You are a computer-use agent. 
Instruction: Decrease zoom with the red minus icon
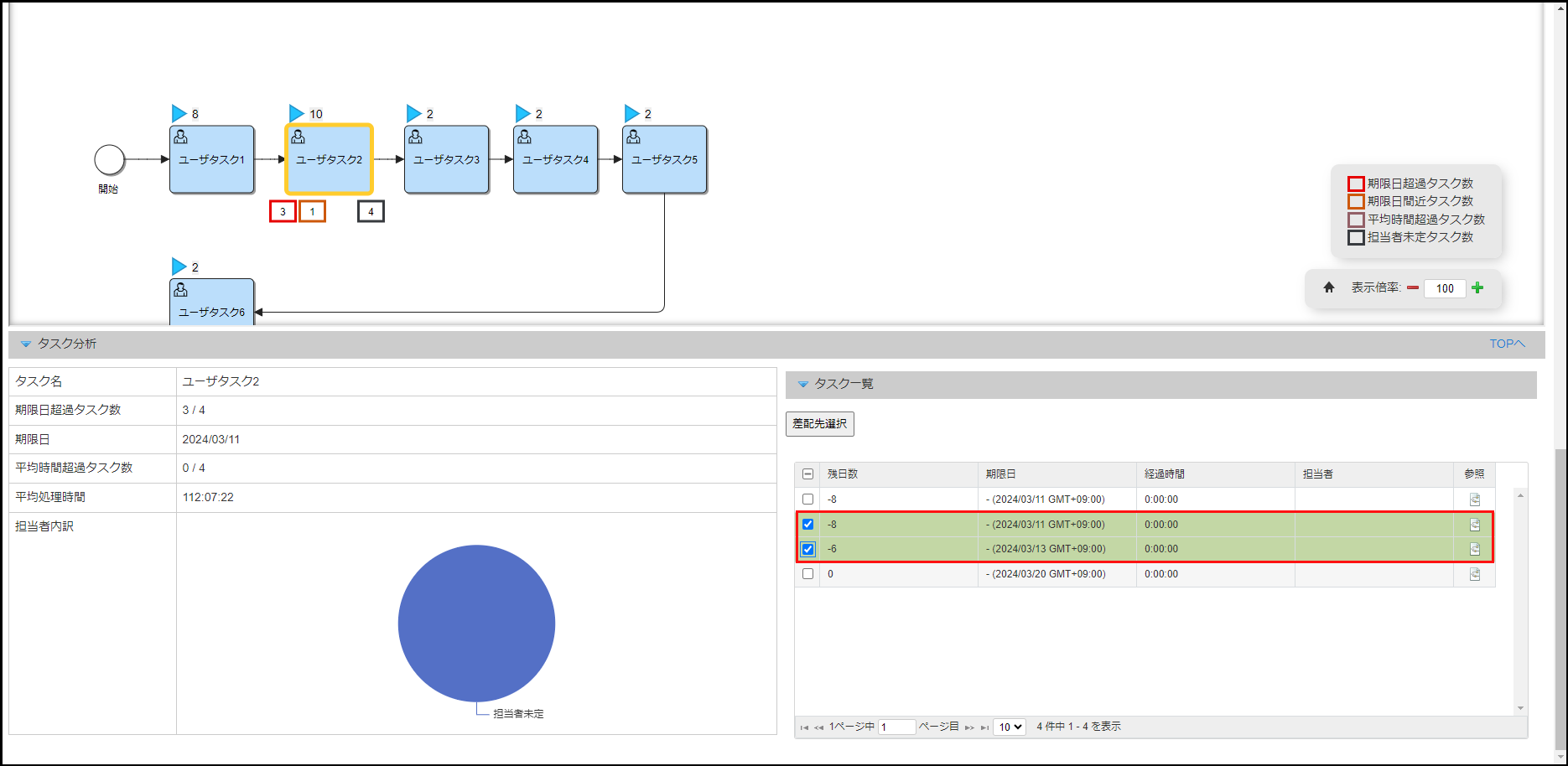(x=1413, y=288)
